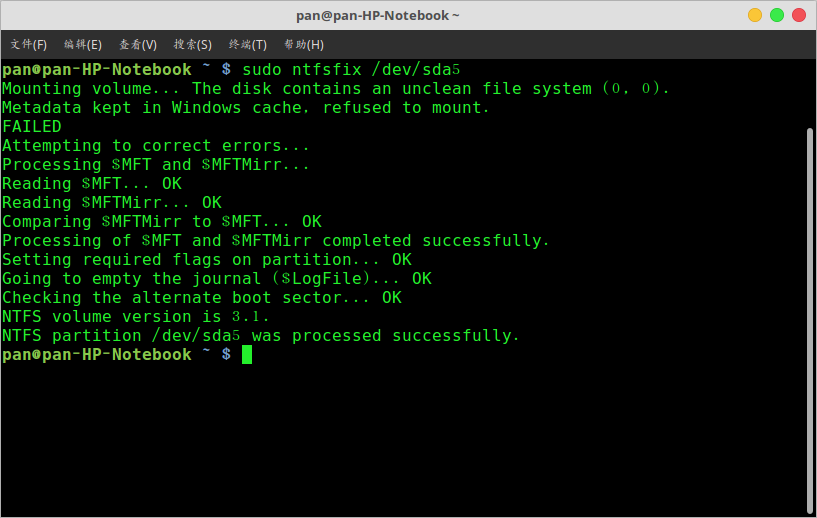The width and height of the screenshot is (817, 518).
Task: Close the terminal with the red button
Action: (x=799, y=15)
